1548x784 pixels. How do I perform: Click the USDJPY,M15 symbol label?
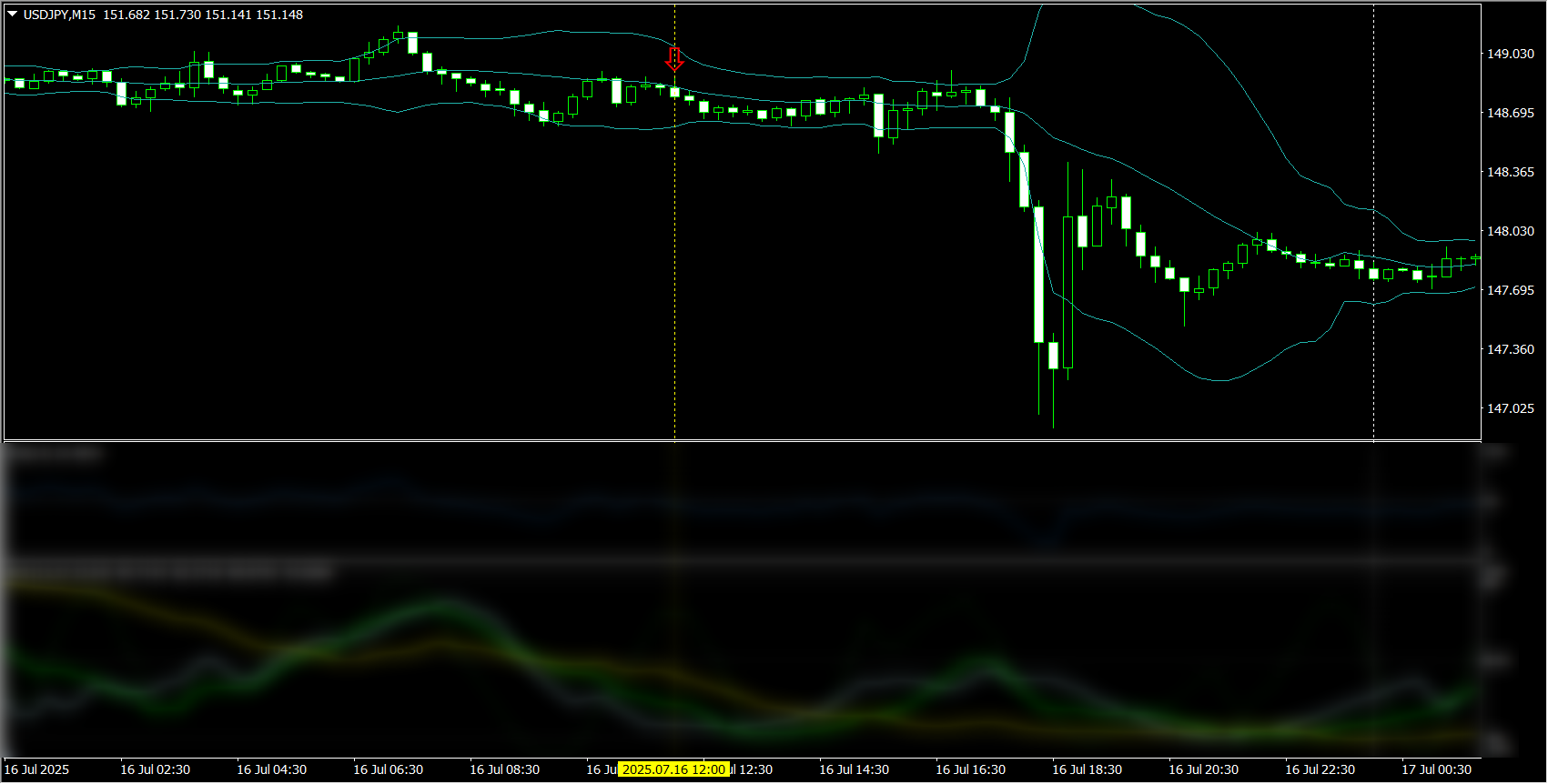59,15
